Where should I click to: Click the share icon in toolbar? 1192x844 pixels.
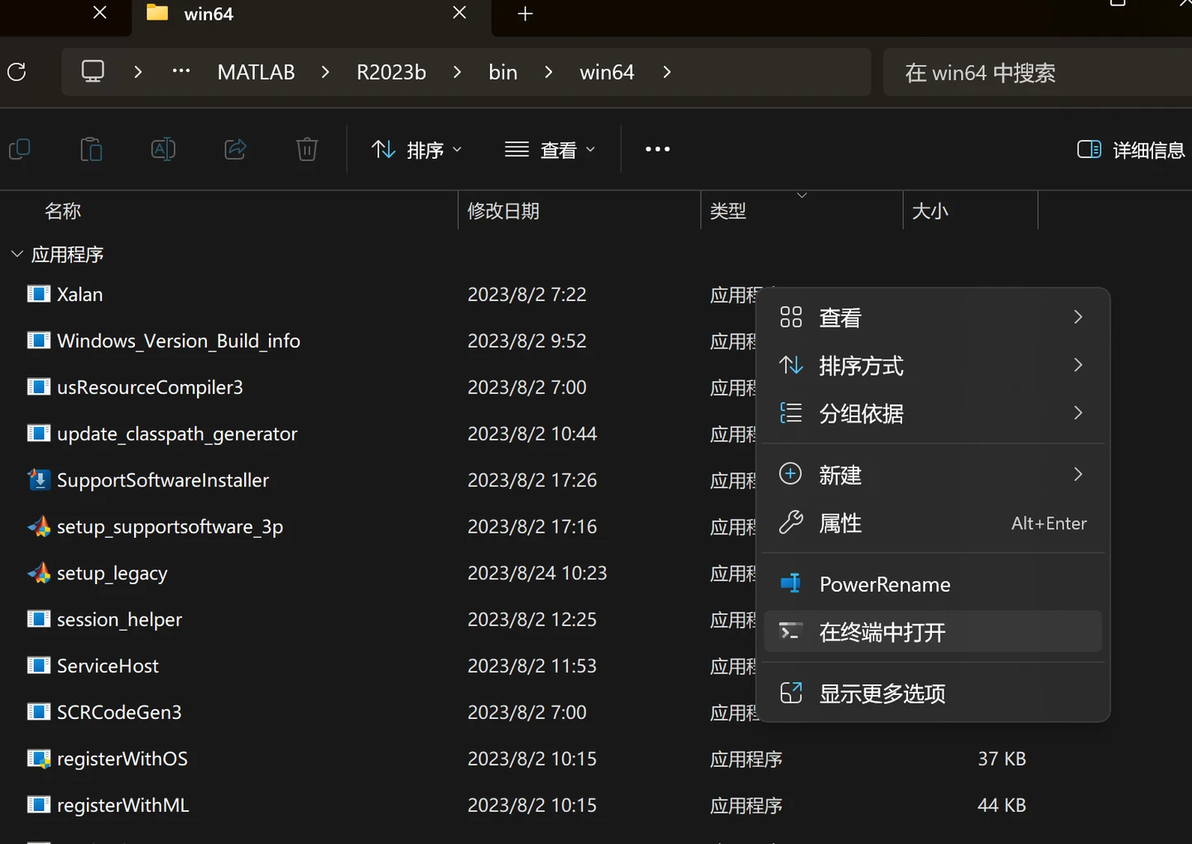(235, 149)
